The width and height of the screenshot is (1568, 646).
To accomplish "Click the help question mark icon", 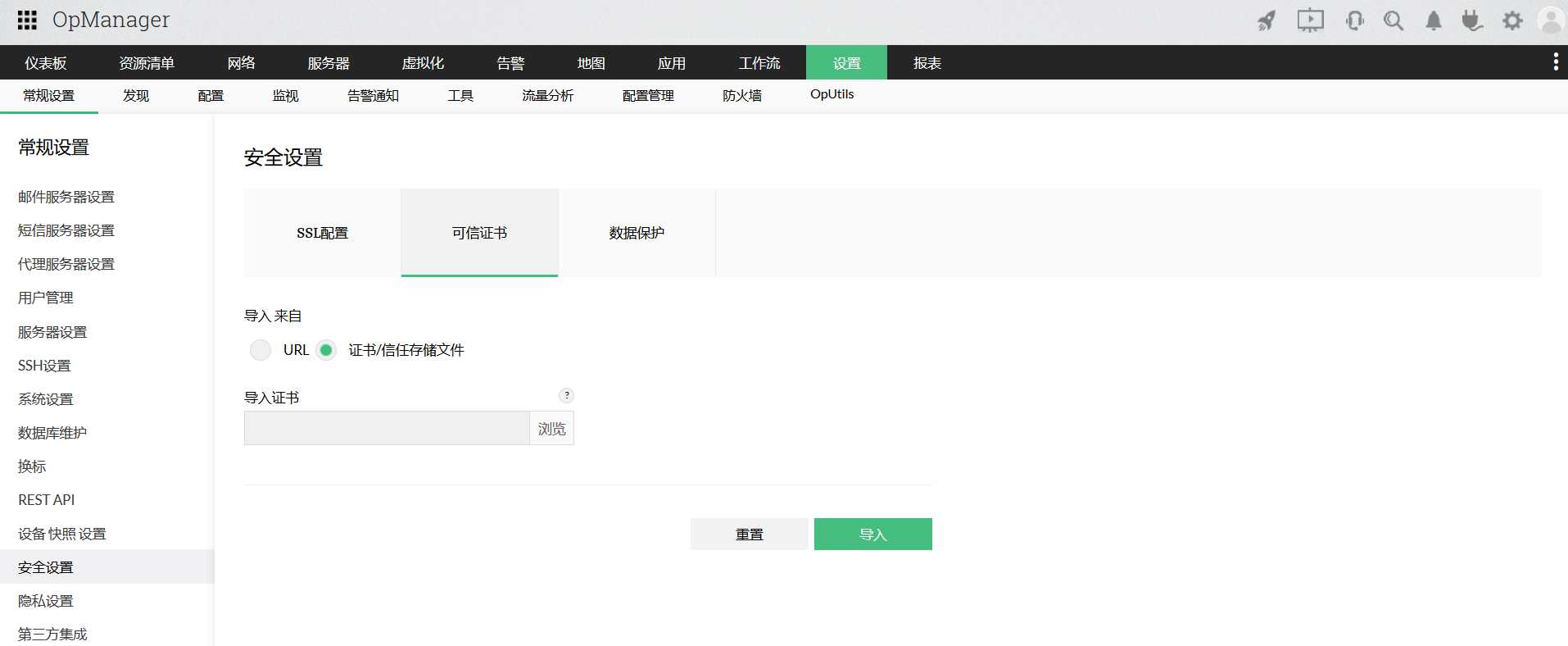I will tap(566, 395).
